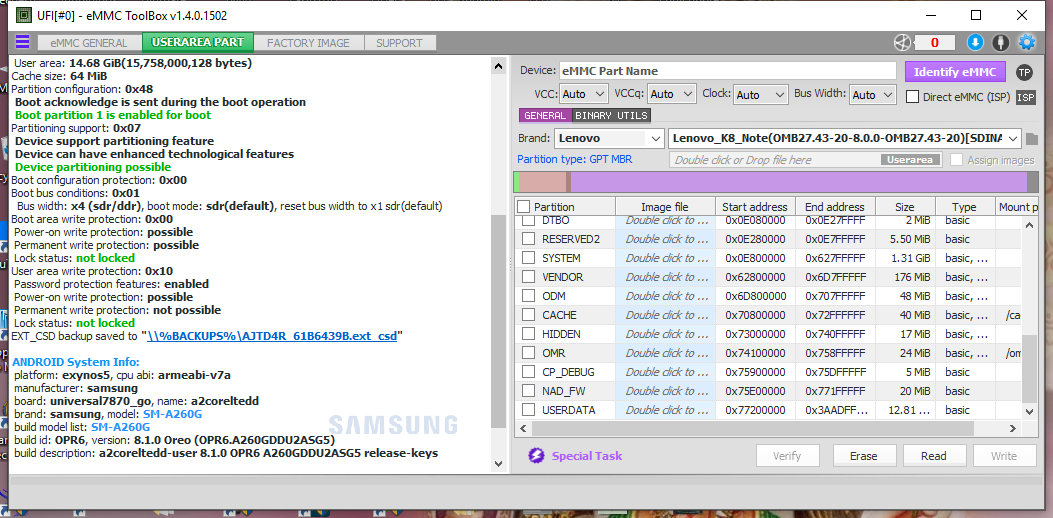Click the Special Task lightning icon
Viewport: 1053px width, 518px height.
(x=536, y=456)
